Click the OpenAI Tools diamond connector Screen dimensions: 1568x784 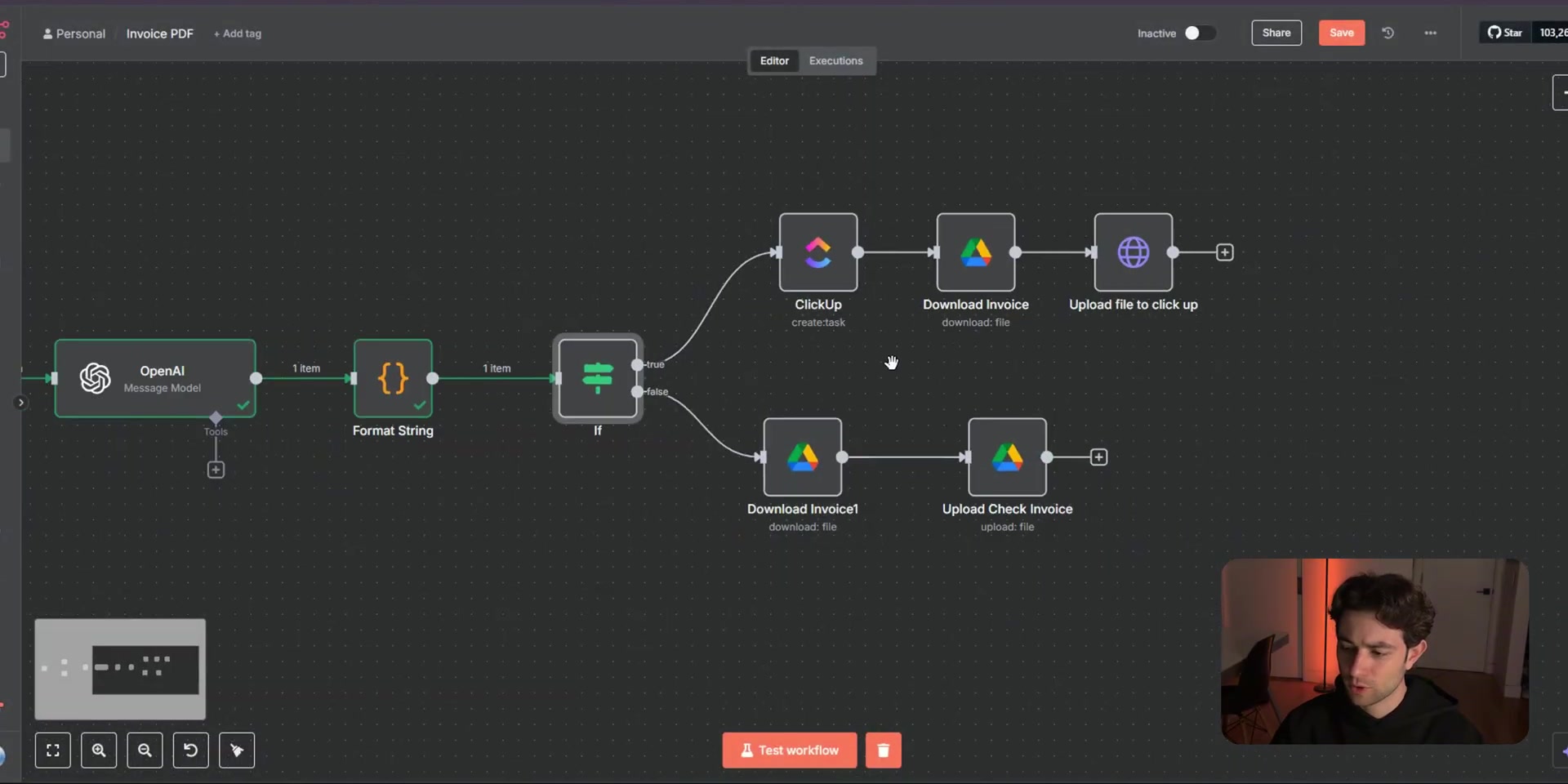pos(216,418)
